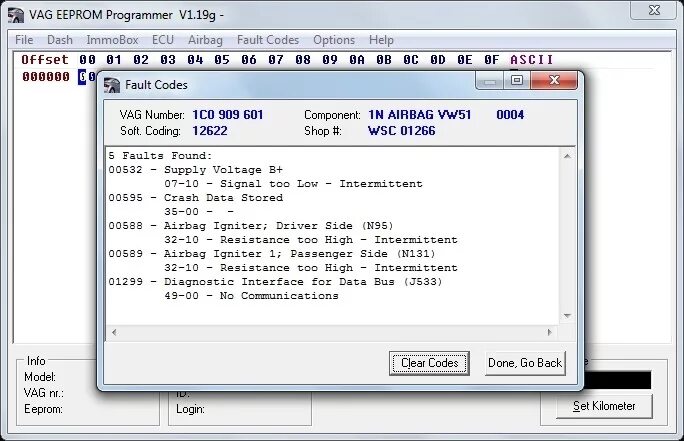This screenshot has width=684, height=441.
Task: Click fault list scroll right arrow
Action: pos(550,332)
